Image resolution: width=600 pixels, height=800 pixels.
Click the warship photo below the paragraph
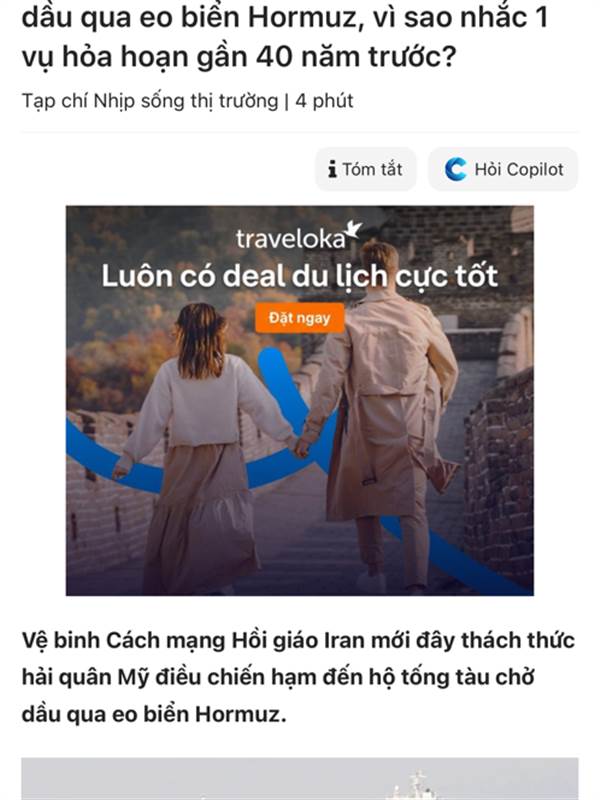click(x=300, y=779)
